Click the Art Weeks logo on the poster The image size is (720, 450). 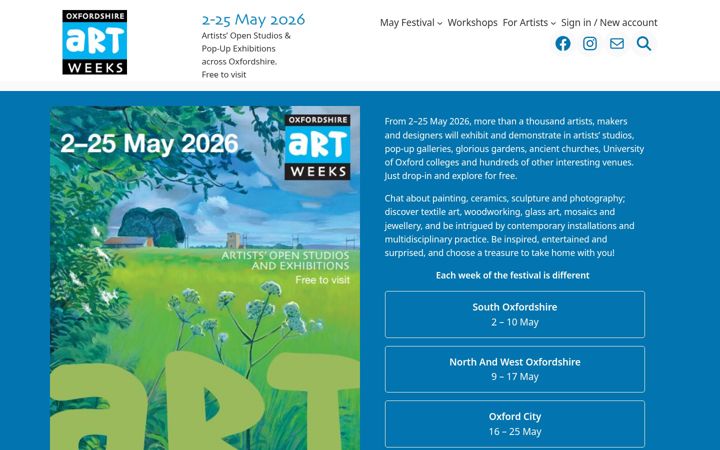[317, 147]
